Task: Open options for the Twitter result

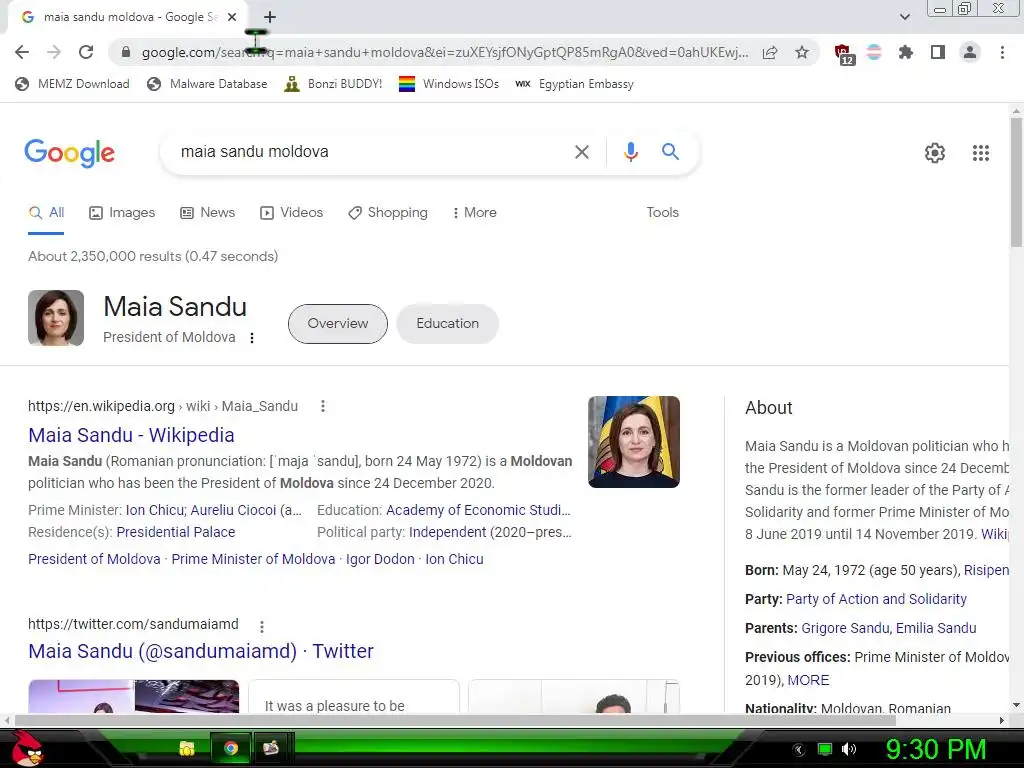Action: (262, 627)
